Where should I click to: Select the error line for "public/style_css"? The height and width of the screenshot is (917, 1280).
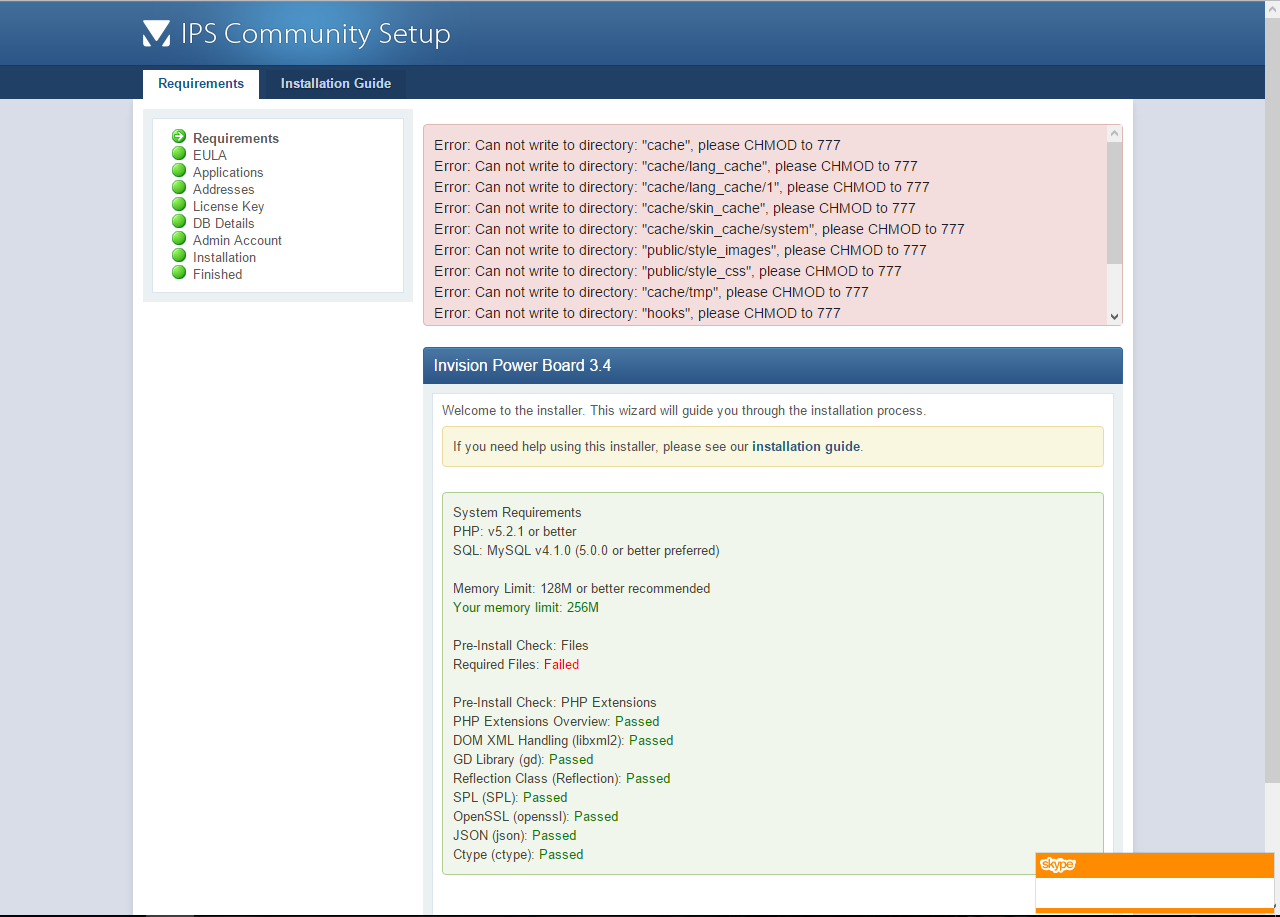tap(668, 271)
